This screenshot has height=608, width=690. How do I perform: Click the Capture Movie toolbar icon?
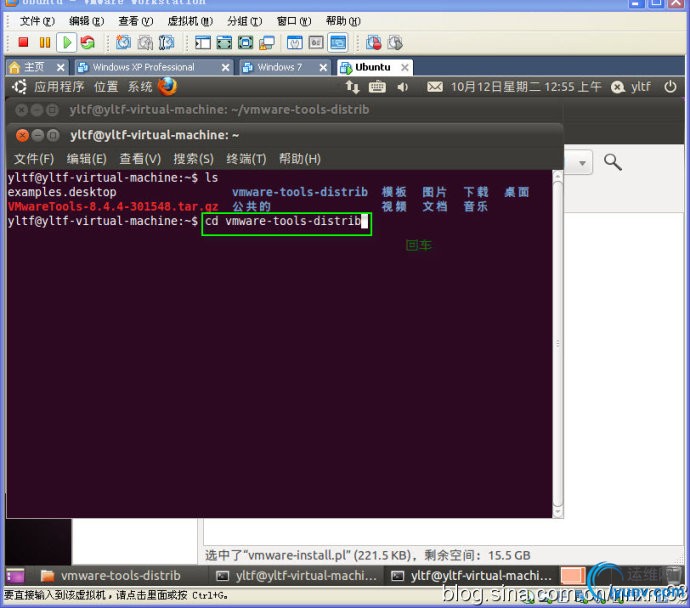(395, 43)
